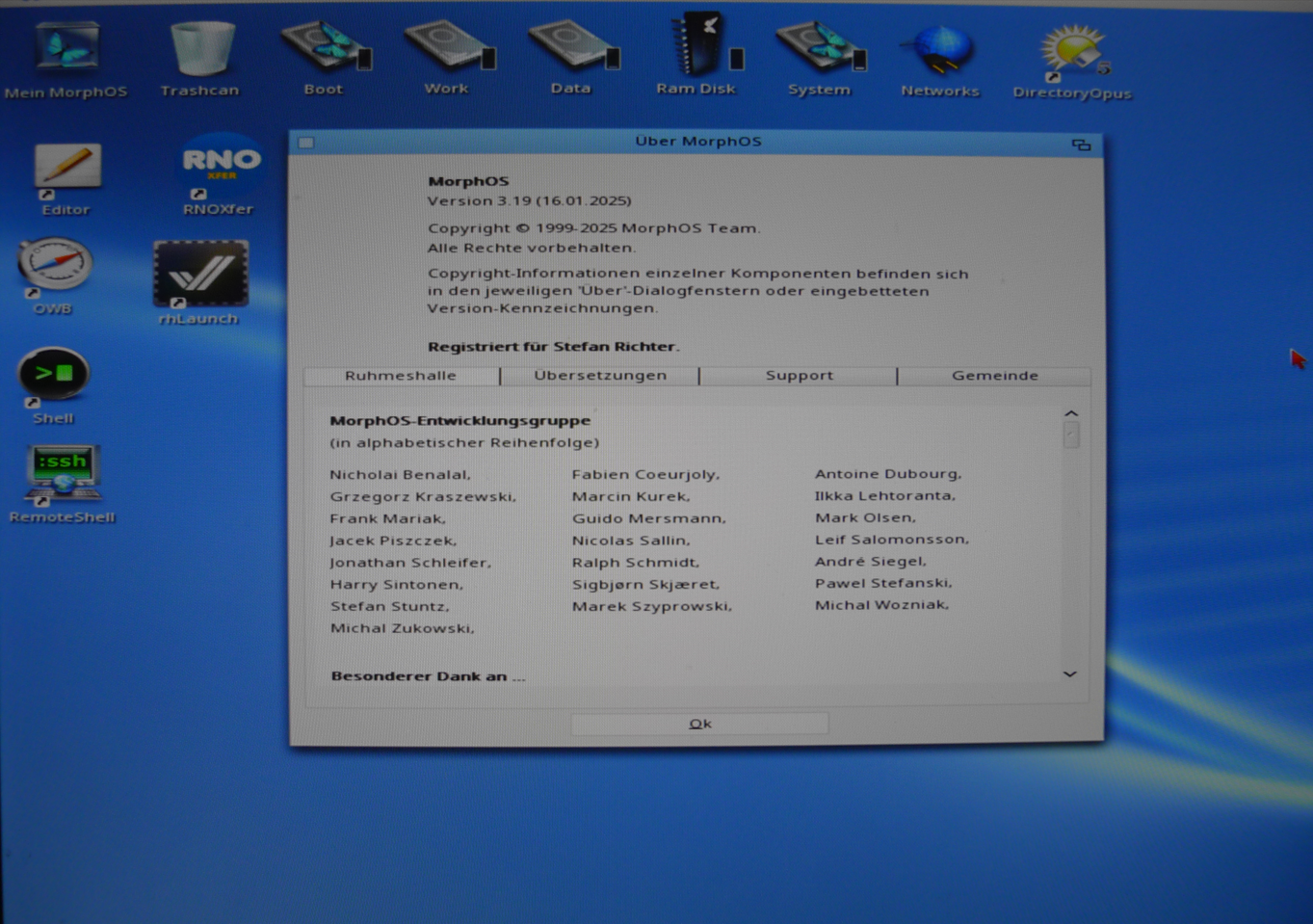Click the Besonderer Dank an heading
Viewport: 1313px width, 924px height.
pyautogui.click(x=428, y=676)
